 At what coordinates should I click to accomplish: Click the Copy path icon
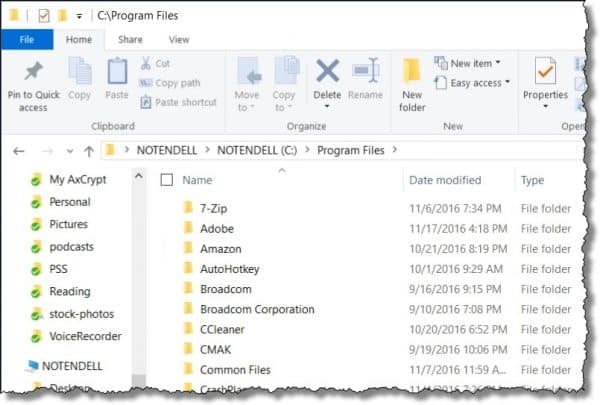145,83
